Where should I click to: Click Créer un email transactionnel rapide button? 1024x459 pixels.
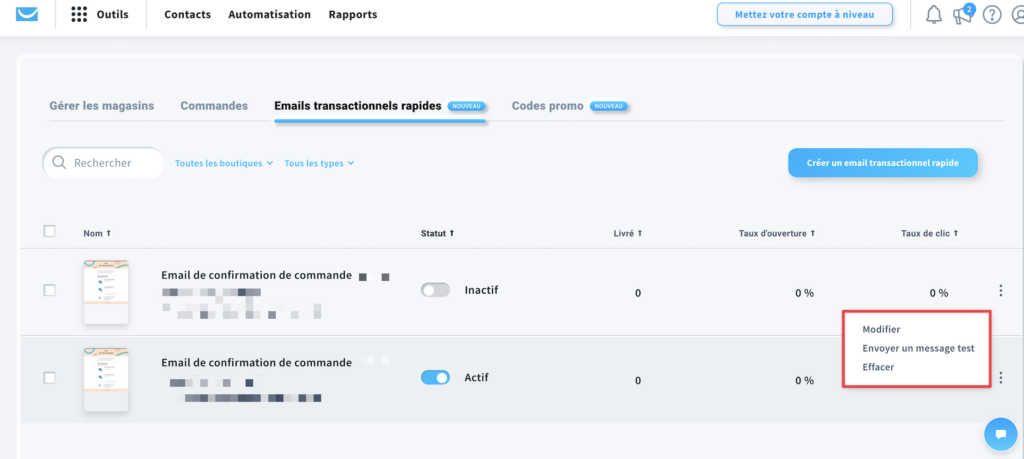coord(883,163)
